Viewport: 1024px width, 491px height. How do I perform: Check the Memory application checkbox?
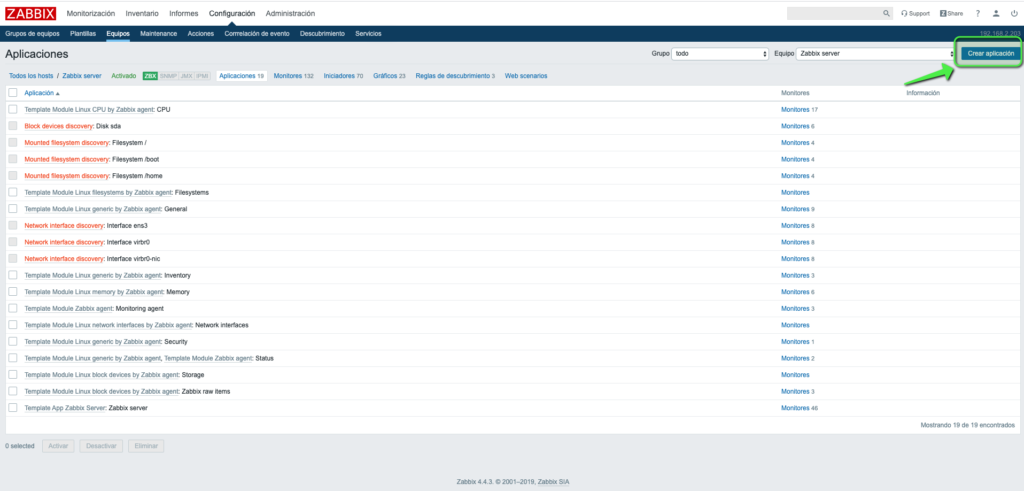13,291
